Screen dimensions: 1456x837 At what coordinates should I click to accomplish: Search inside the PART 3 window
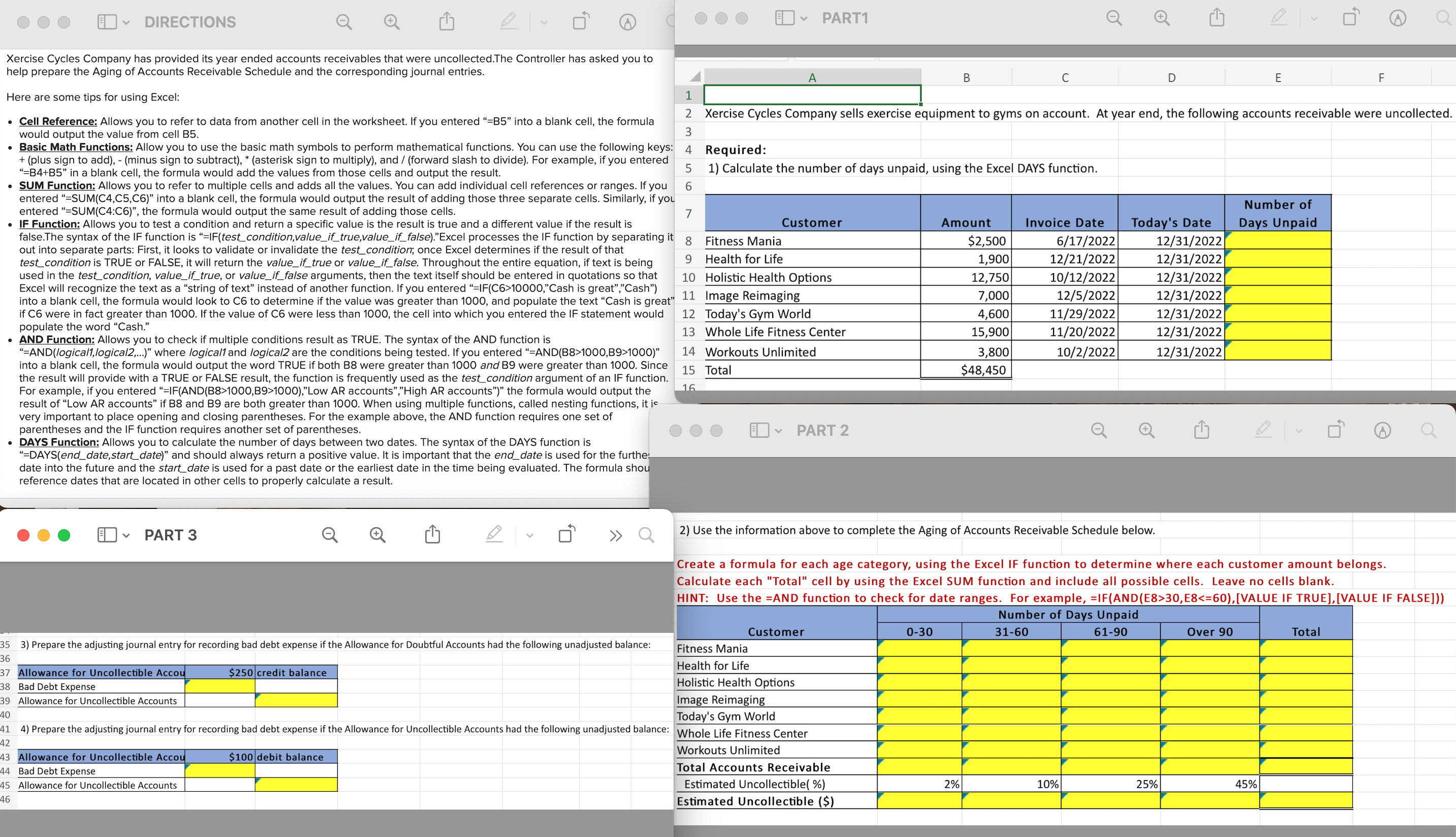coord(646,535)
